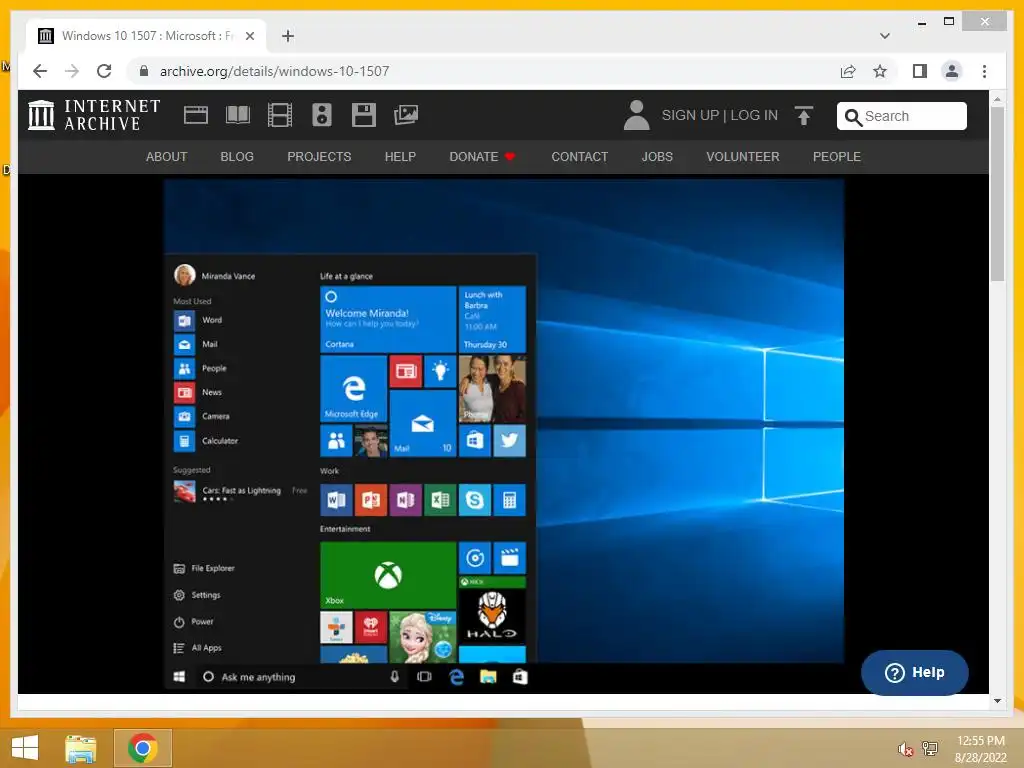Click the vertical scrollbar thumb
The width and height of the screenshot is (1024, 768).
997,194
